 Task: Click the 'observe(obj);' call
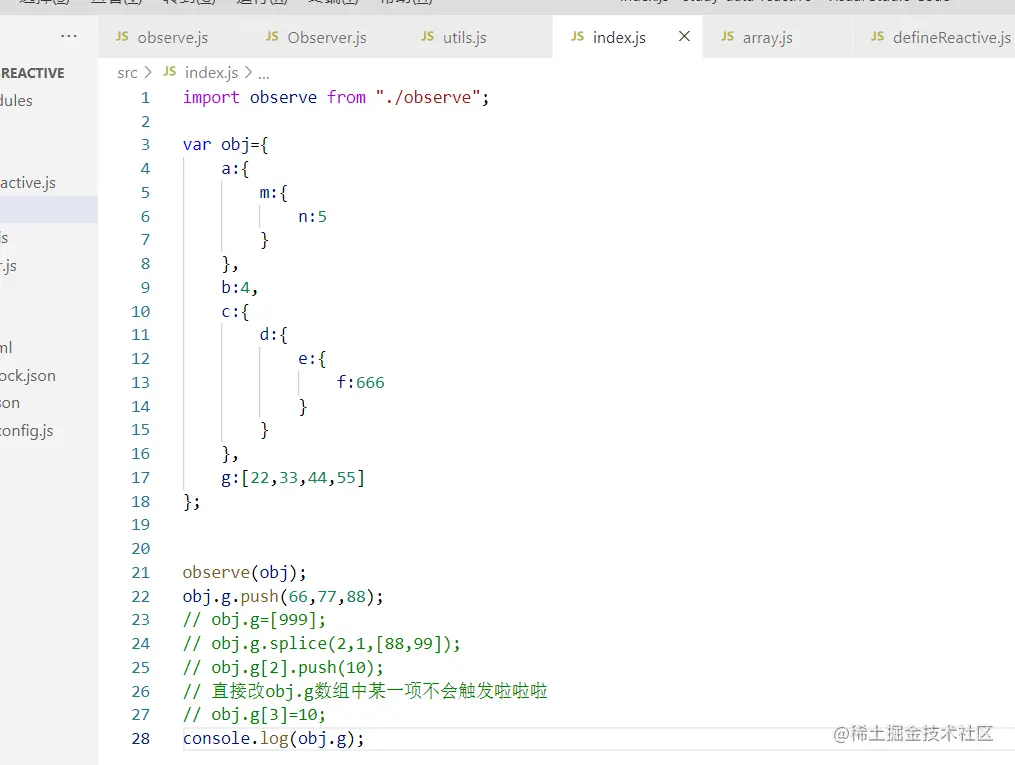tap(244, 573)
